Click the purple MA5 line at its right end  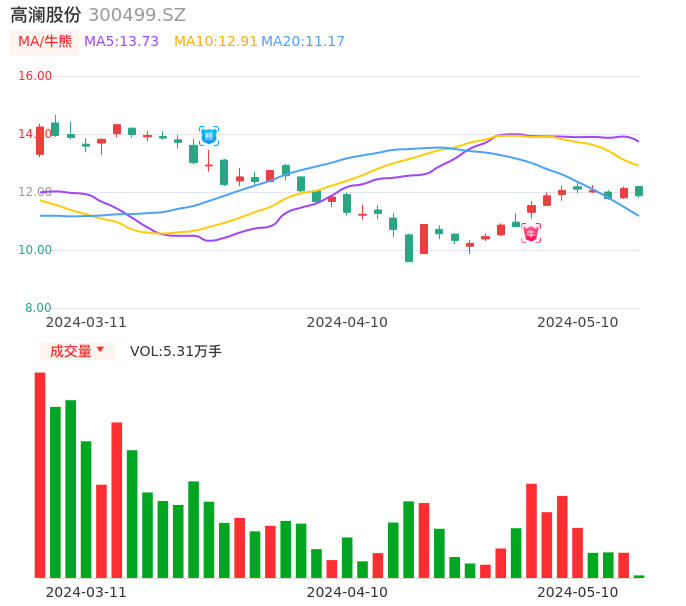pyautogui.click(x=636, y=139)
